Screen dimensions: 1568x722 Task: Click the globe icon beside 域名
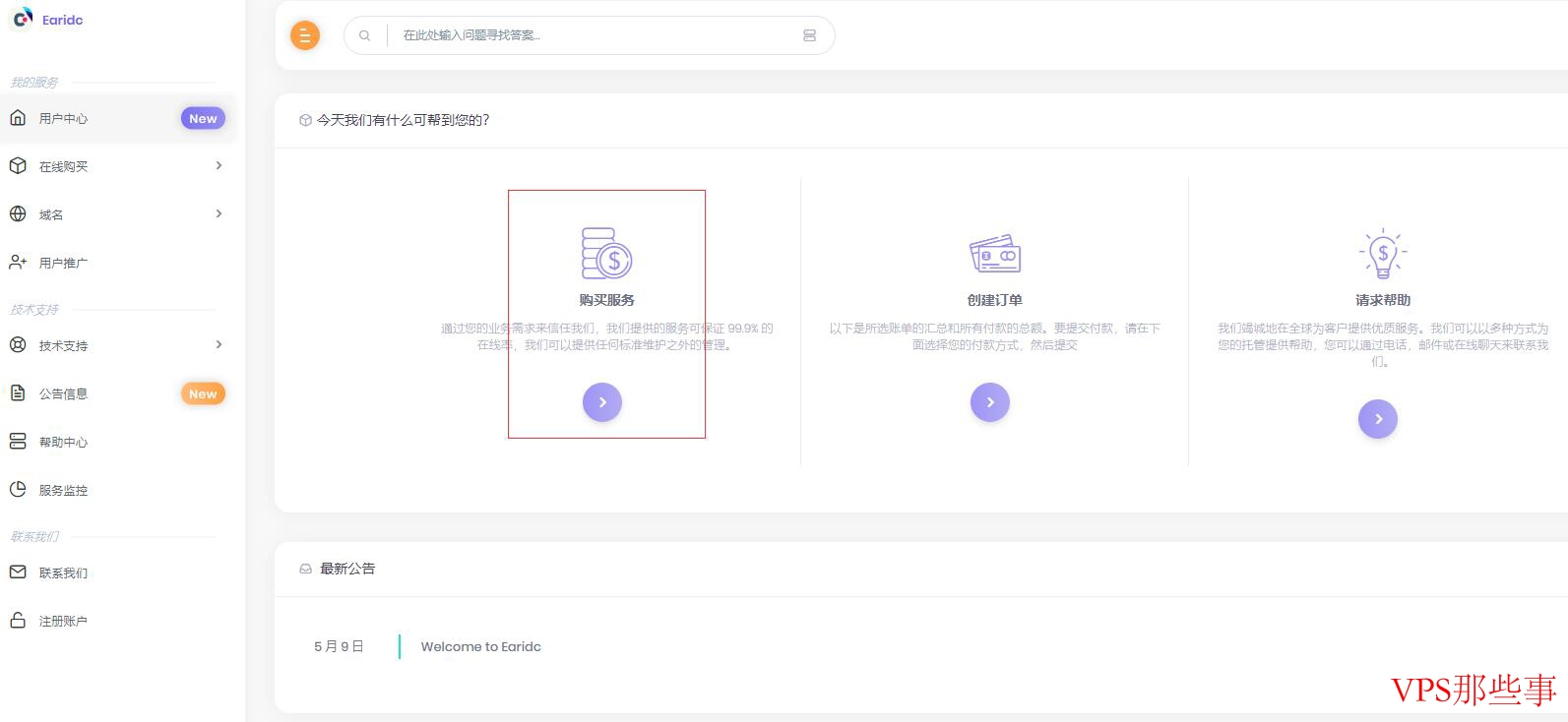click(x=18, y=213)
